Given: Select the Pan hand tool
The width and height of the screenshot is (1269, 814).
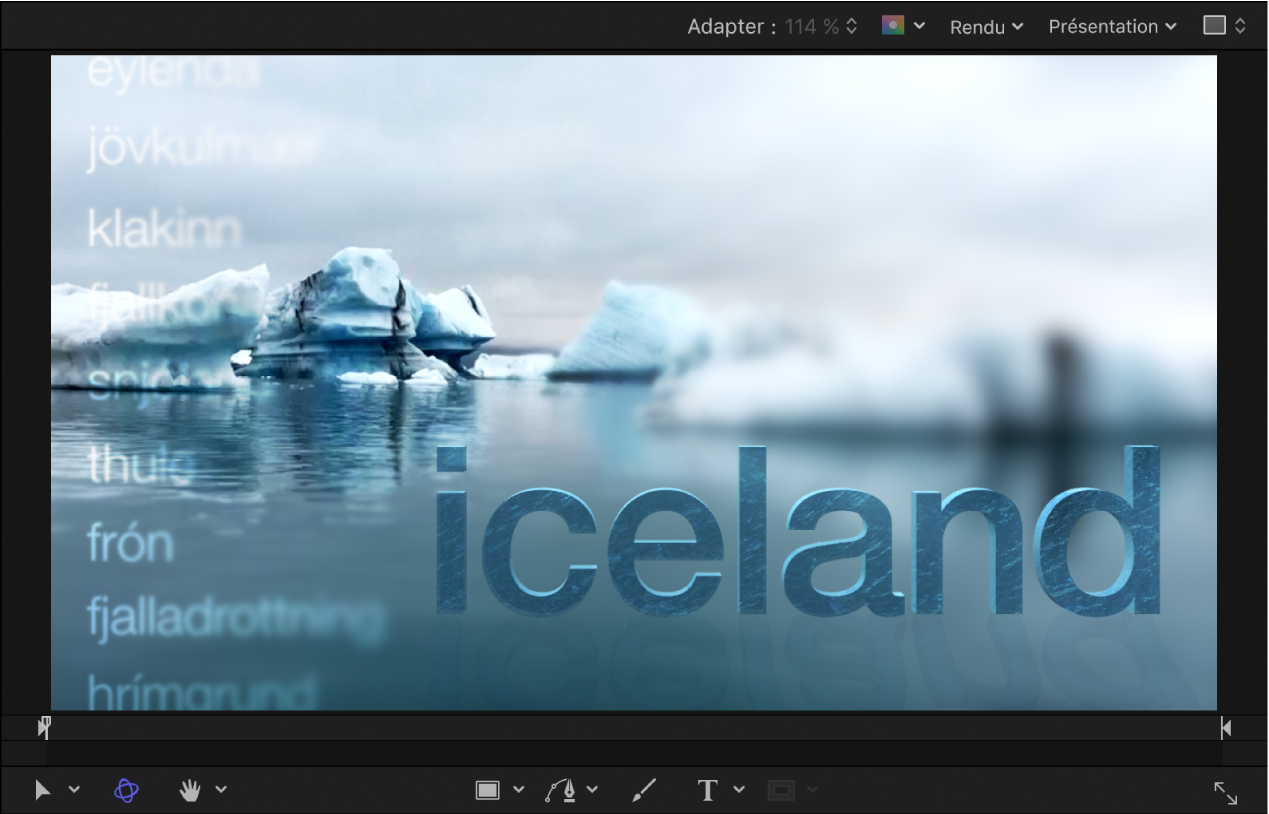Looking at the screenshot, I should click(x=190, y=790).
